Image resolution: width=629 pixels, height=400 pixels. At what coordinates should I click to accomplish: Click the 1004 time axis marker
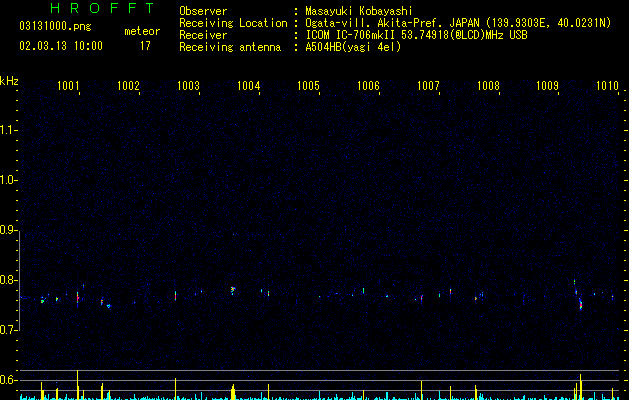click(x=248, y=85)
